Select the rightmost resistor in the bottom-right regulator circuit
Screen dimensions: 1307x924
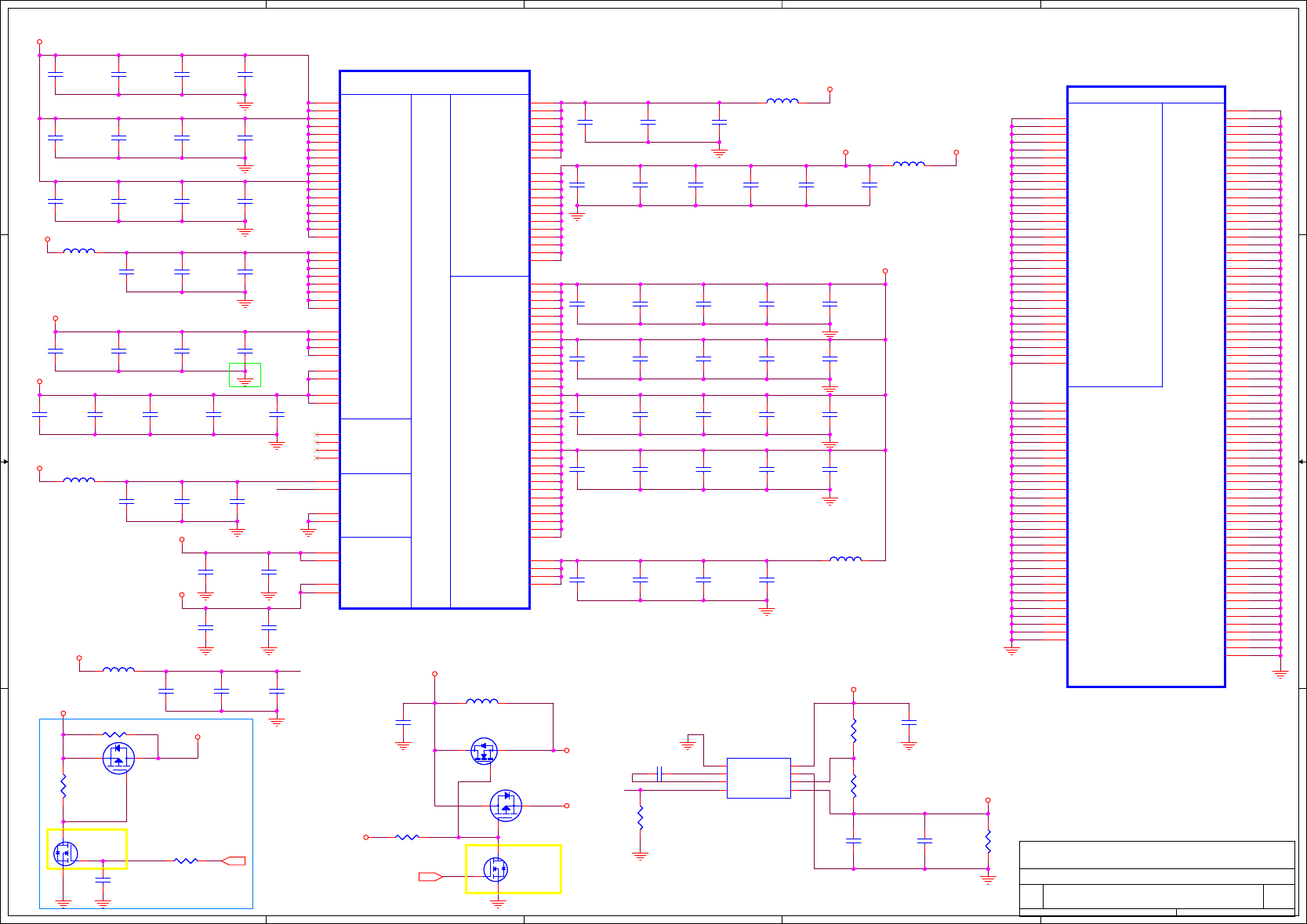click(x=988, y=842)
